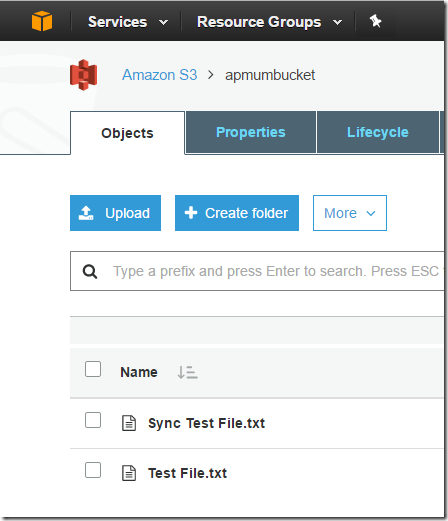Switch to the Lifecycle tab

378,132
